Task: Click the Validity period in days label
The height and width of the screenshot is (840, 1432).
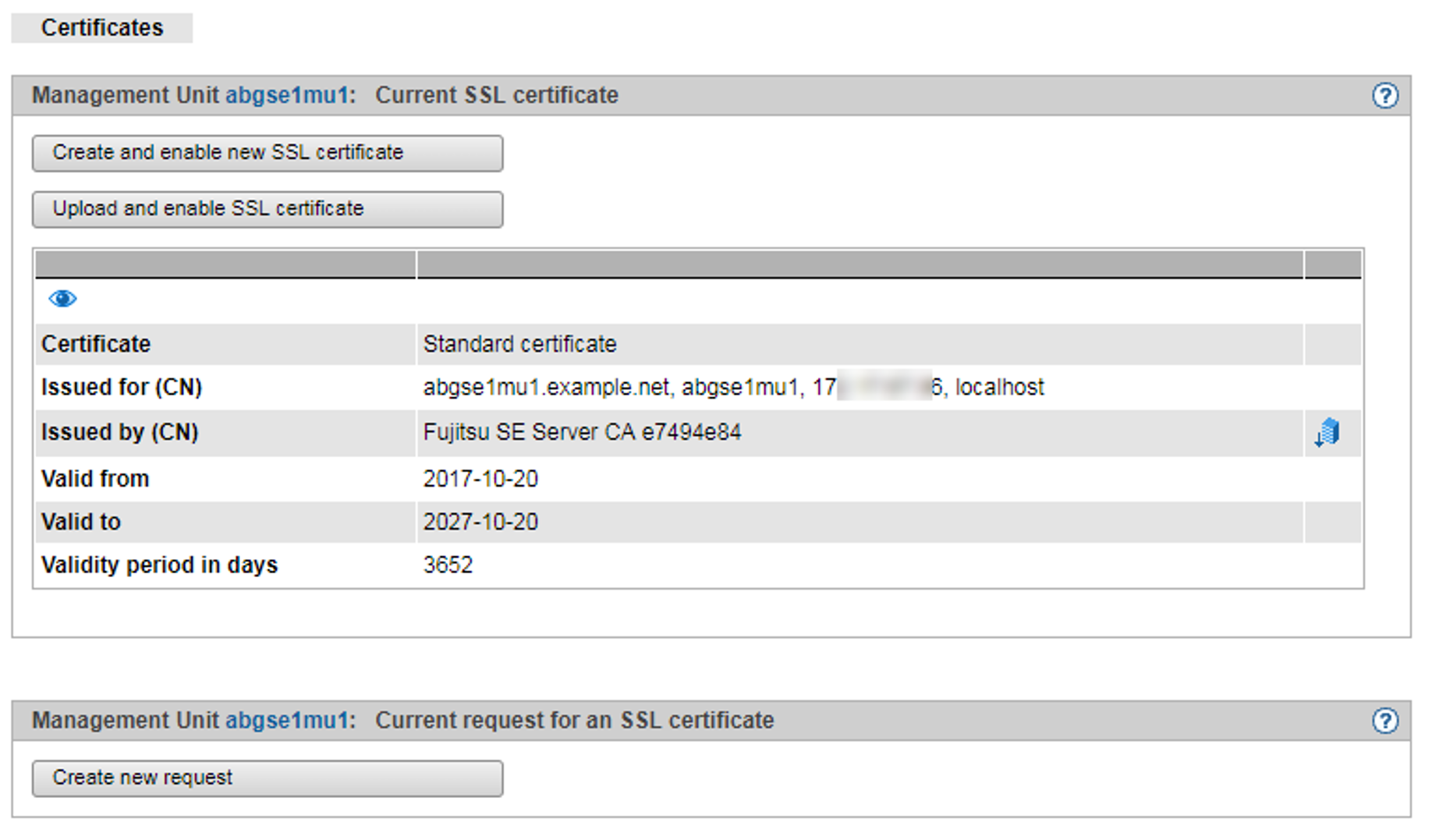Action: click(159, 565)
